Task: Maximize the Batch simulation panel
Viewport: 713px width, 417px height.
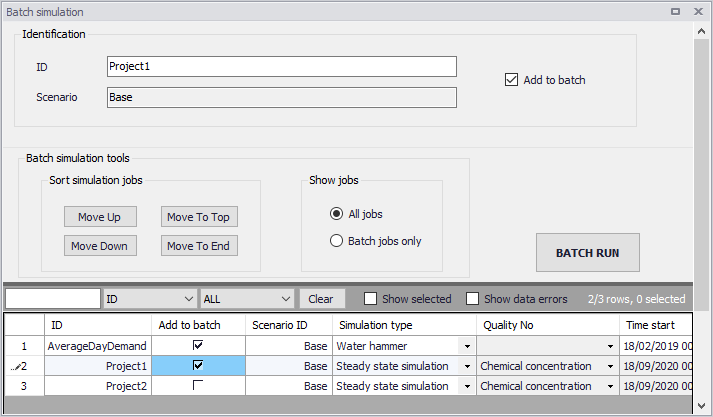Action: 676,12
